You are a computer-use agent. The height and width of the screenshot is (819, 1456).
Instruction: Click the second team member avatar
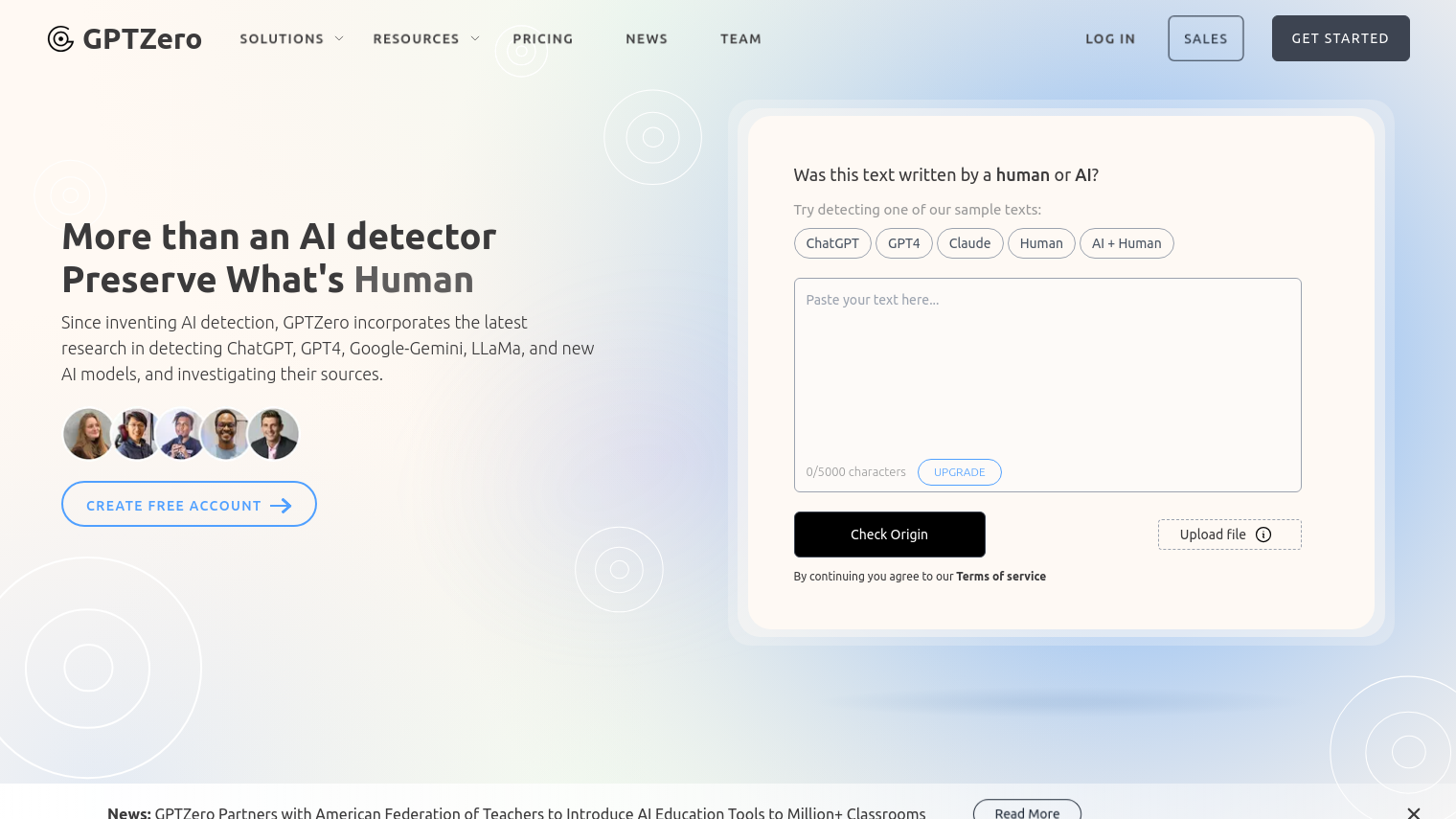coord(136,434)
